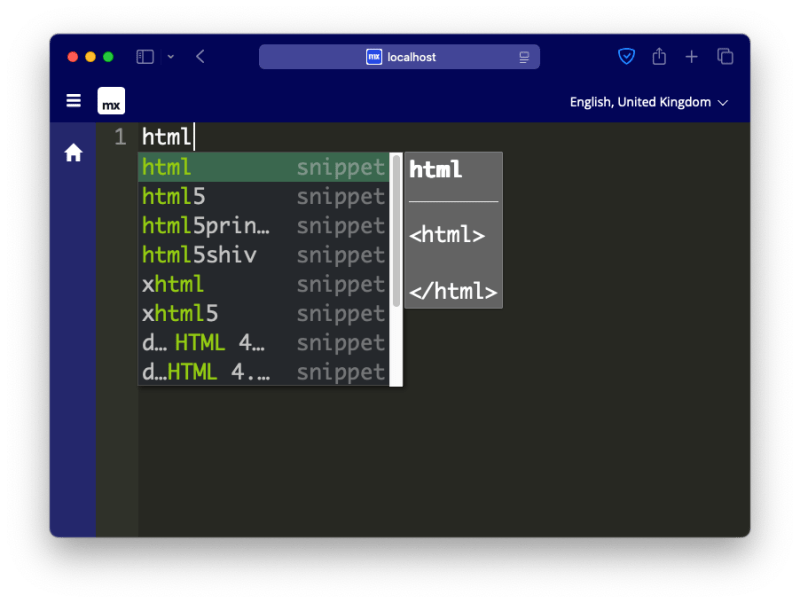Click the website settings icon in address bar
The height and width of the screenshot is (603, 800).
pyautogui.click(x=524, y=57)
